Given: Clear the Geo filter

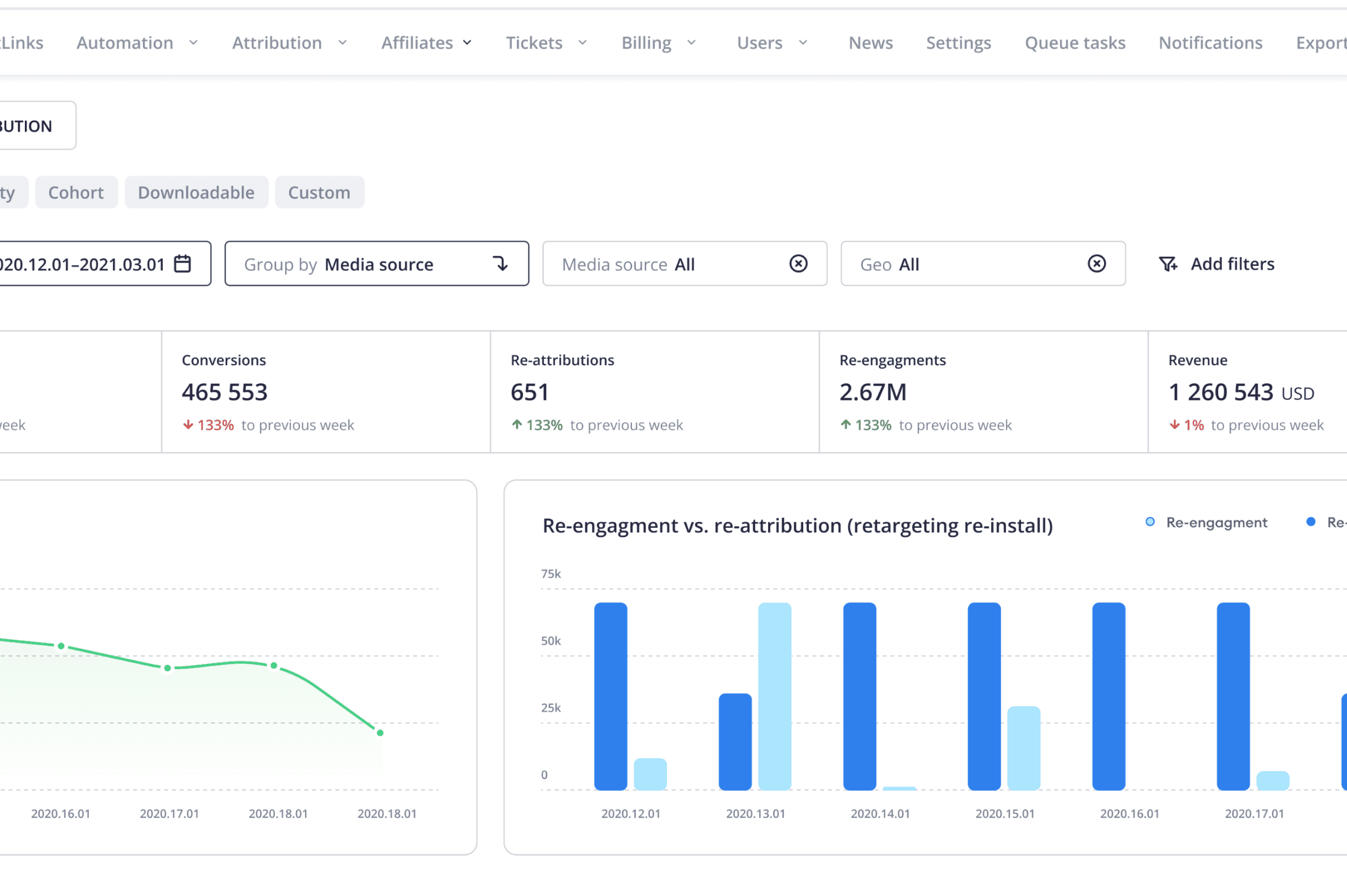Looking at the screenshot, I should tap(1096, 264).
